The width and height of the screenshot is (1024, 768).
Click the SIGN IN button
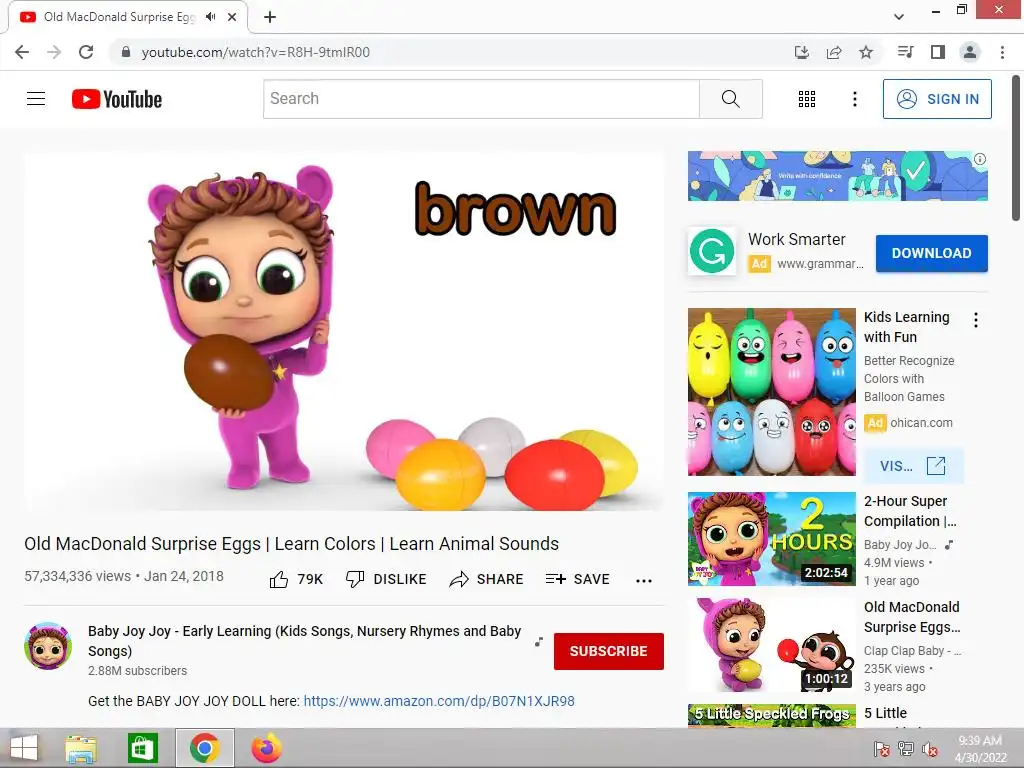[x=937, y=99]
